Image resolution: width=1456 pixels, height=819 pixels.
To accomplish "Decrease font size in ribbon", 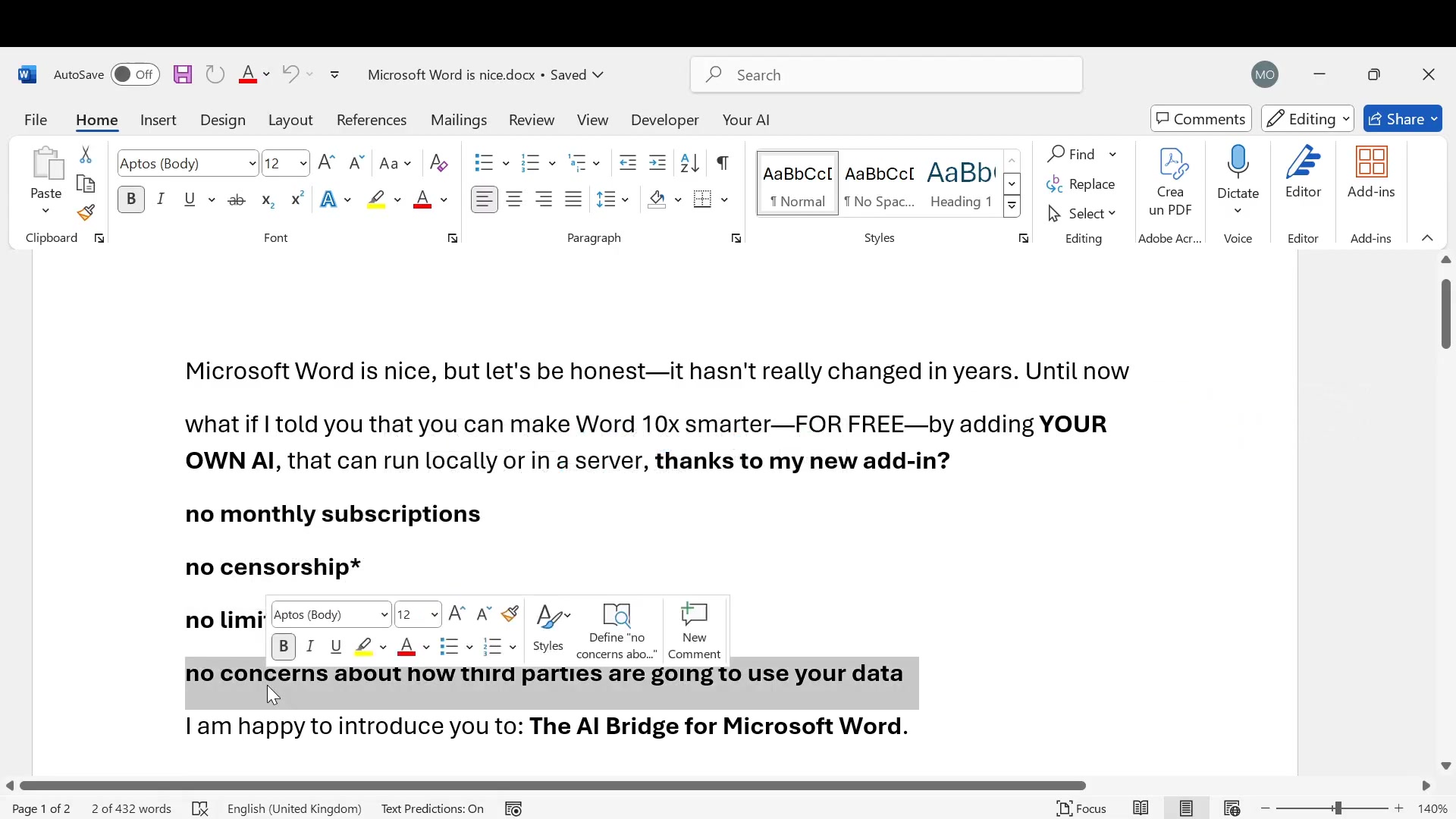I will pyautogui.click(x=356, y=162).
